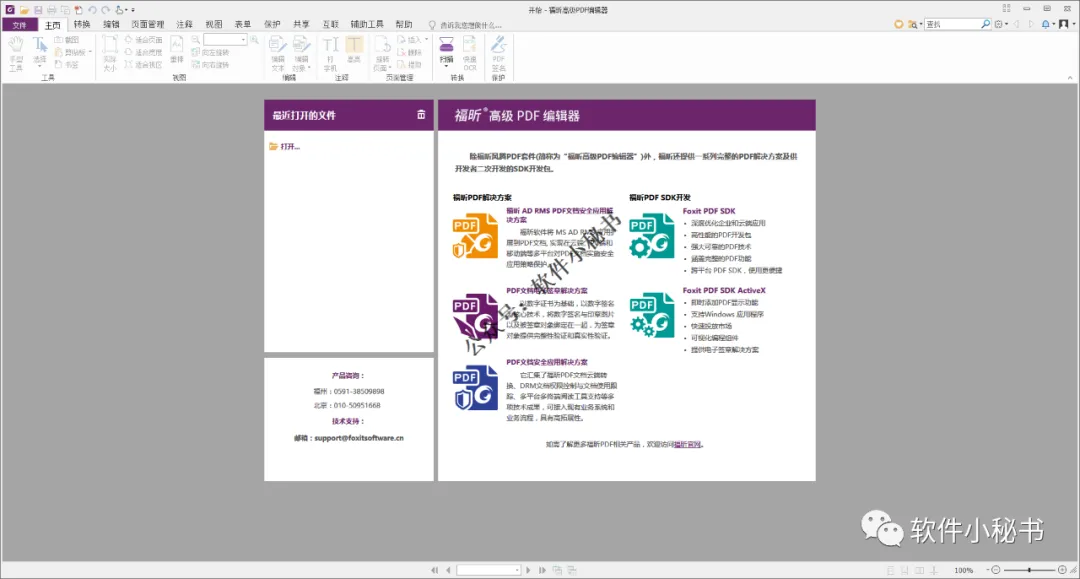Click the Rotate Pages (旋转页面) icon
Screen dimensions: 1080x579
pyautogui.click(x=382, y=54)
